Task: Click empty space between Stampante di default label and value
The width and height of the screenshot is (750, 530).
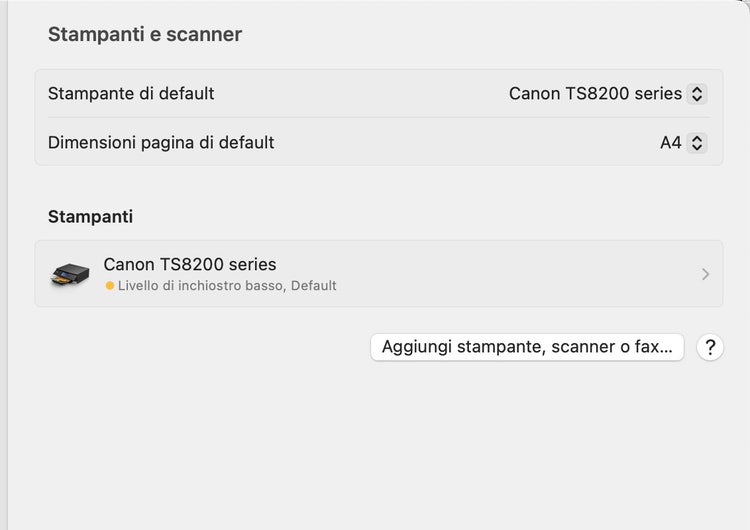Action: click(x=360, y=94)
